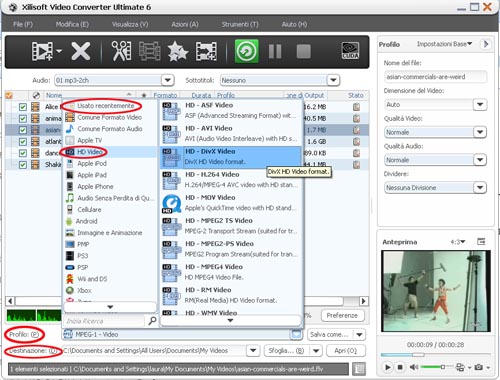This screenshot has width=500, height=380.
Task: Click status icon of asian row
Action: click(356, 130)
